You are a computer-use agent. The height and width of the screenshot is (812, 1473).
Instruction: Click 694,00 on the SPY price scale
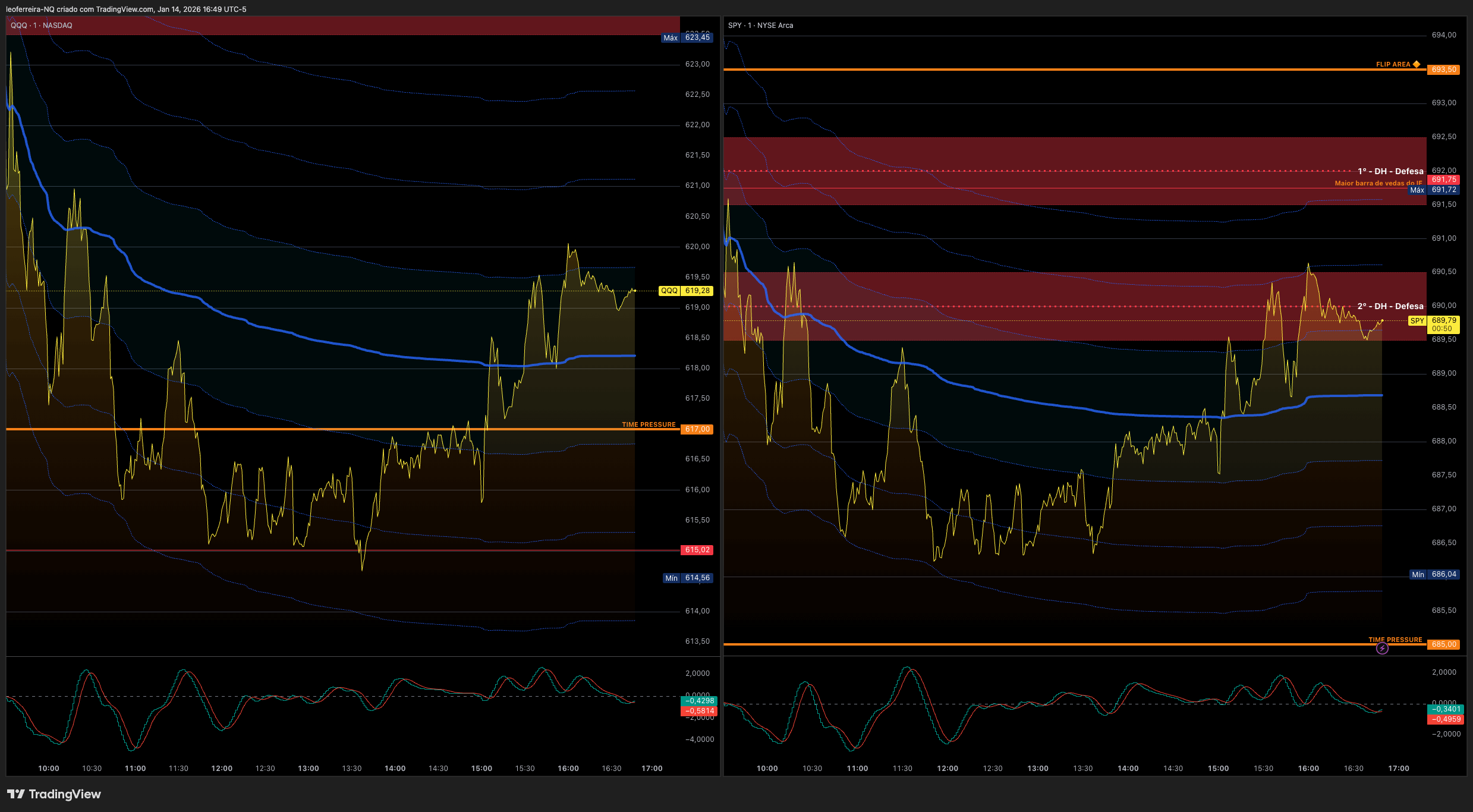(1444, 35)
